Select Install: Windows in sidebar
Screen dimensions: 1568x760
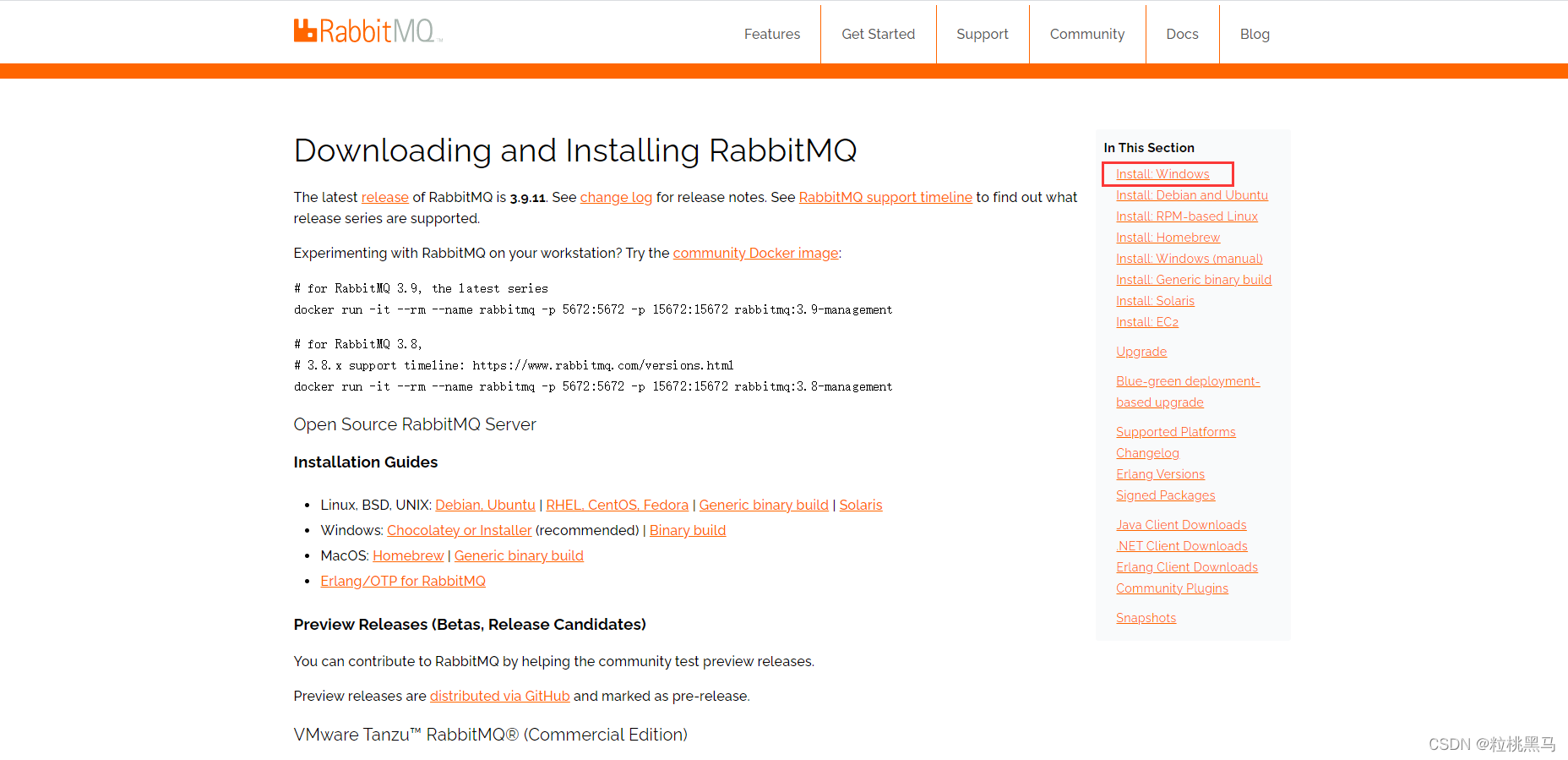pyautogui.click(x=1162, y=174)
